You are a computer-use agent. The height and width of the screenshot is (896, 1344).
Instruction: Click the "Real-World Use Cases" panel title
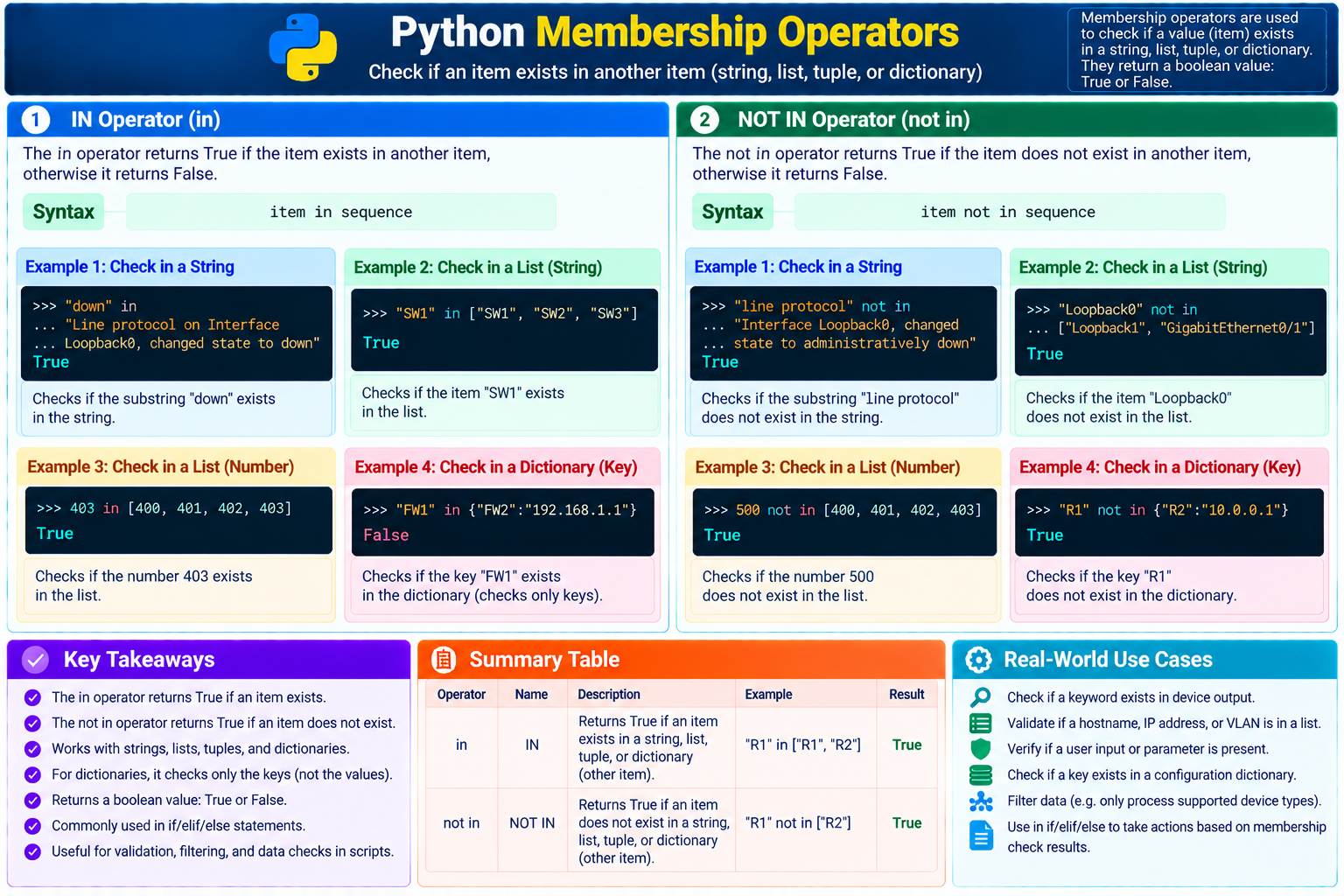coord(1108,660)
